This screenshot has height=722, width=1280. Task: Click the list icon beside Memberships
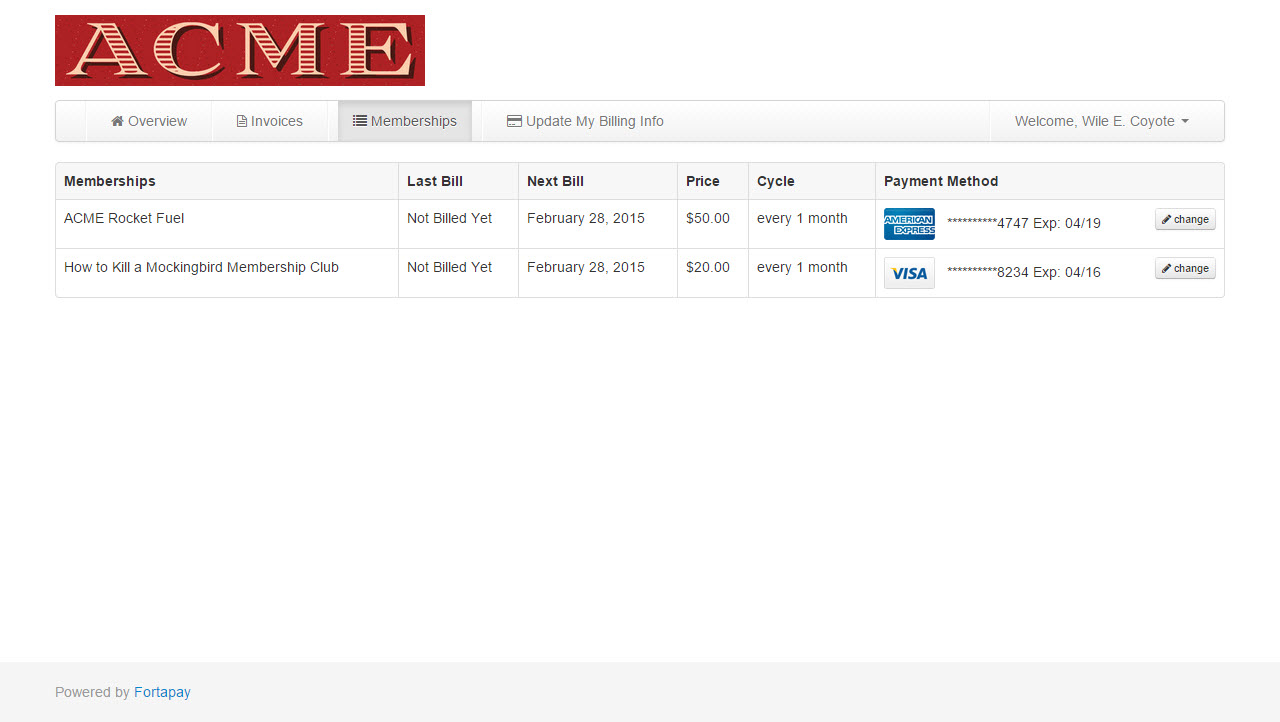coord(360,121)
